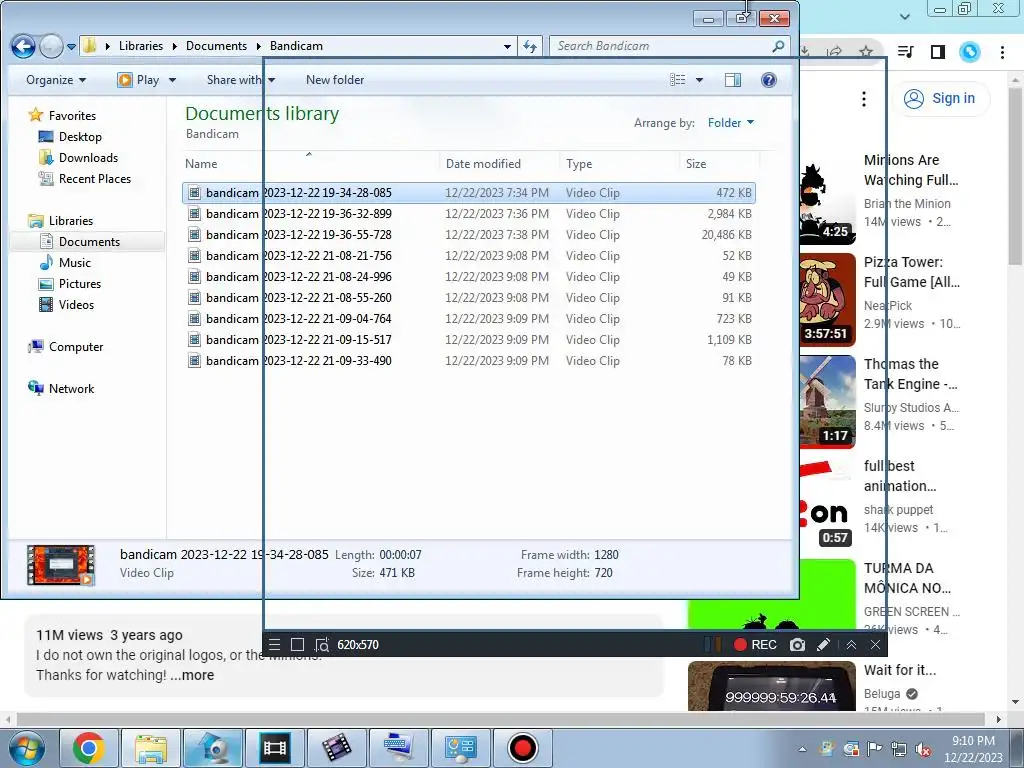Expand the Play dropdown arrow
The width and height of the screenshot is (1024, 768).
(x=172, y=80)
